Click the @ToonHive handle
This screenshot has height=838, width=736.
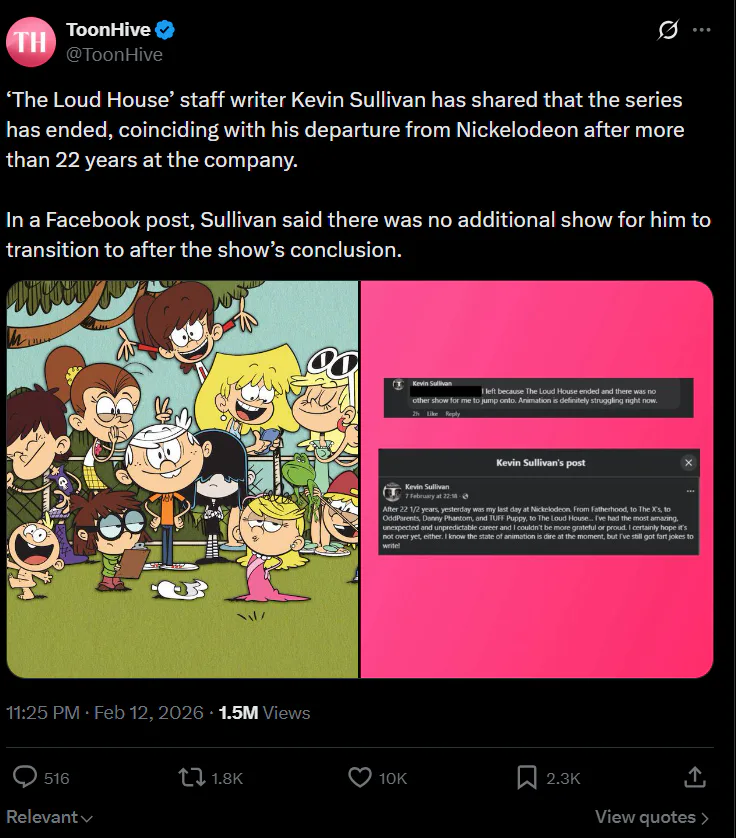pos(114,55)
